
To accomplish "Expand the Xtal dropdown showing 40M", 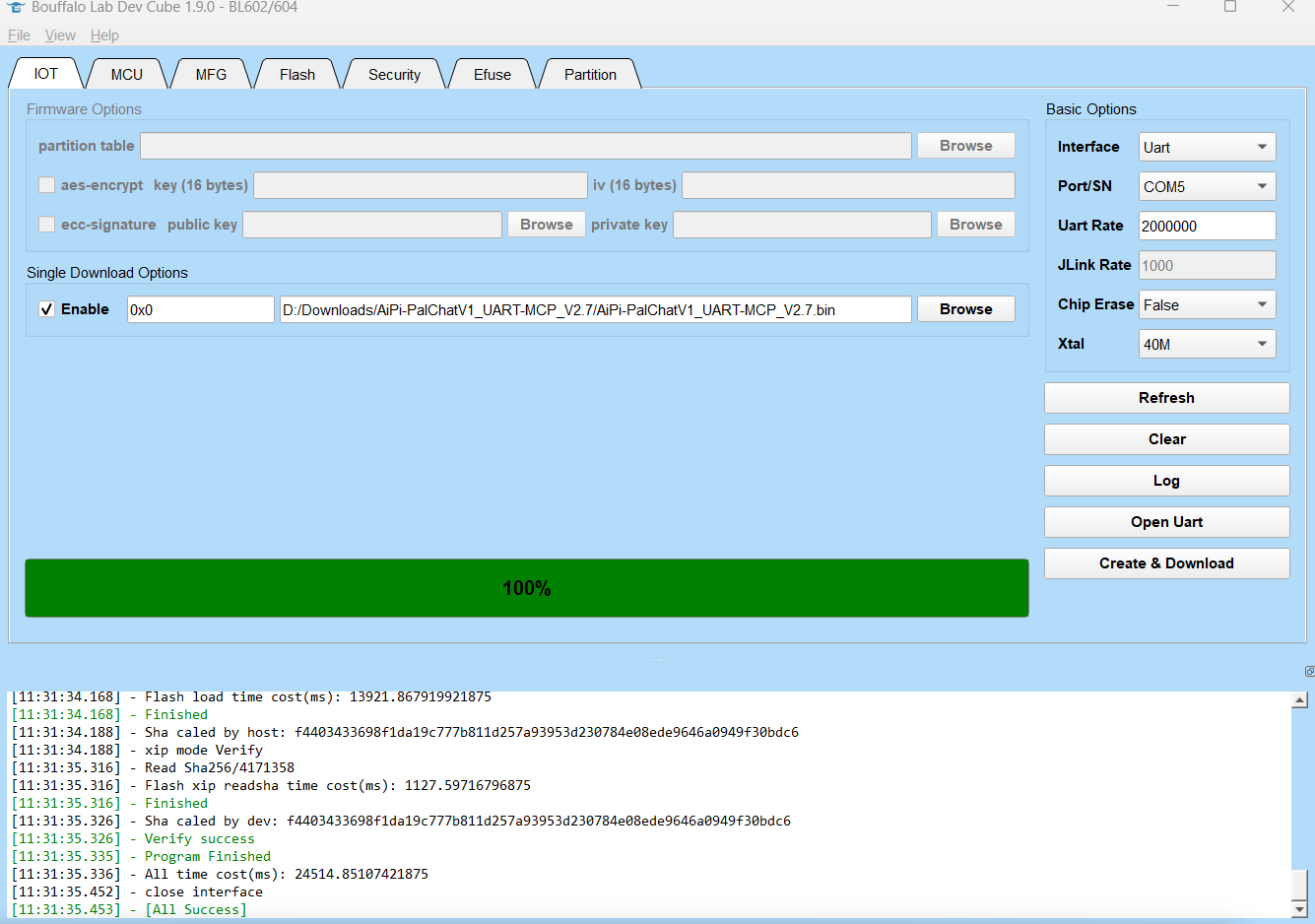I will click(x=1207, y=345).
